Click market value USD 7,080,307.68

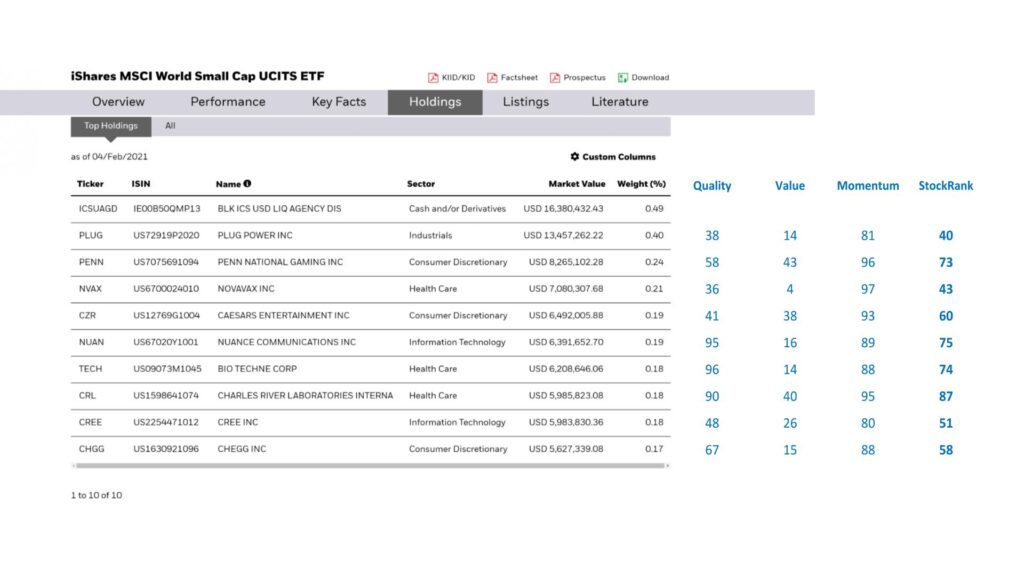pyautogui.click(x=566, y=289)
